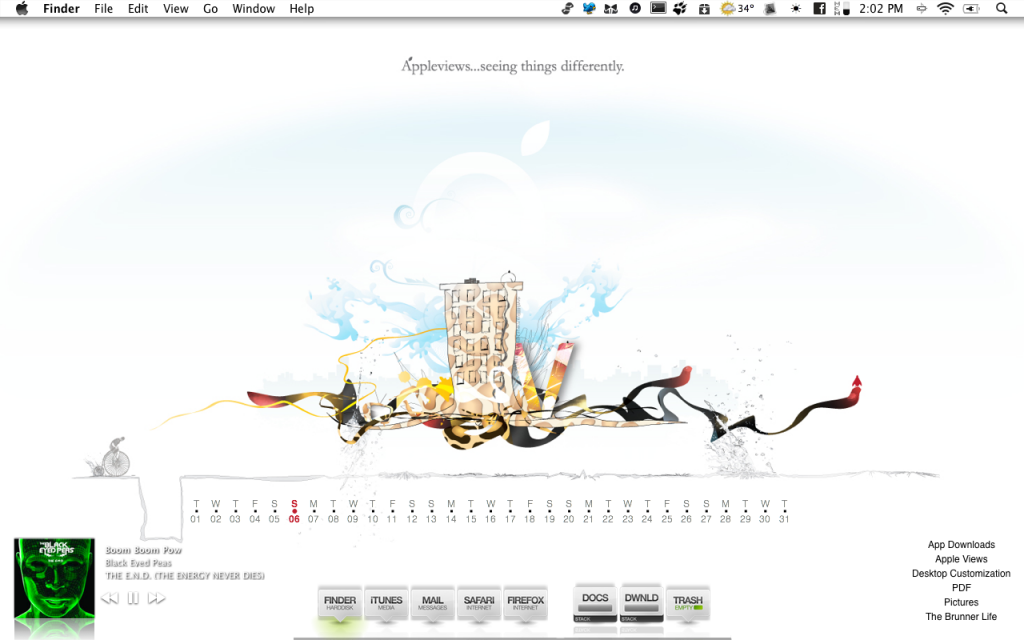Open the DOCS stack in the dock
Viewport: 1024px width, 640px height.
coord(595,603)
